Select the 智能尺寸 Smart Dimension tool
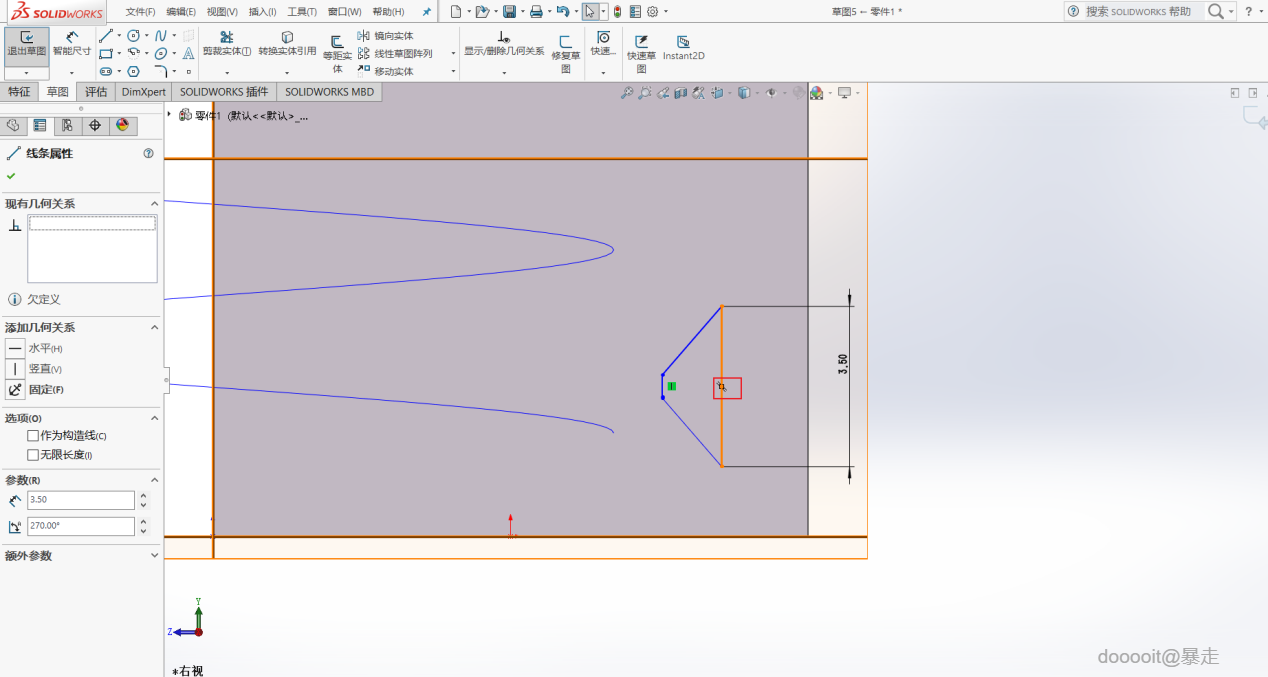The width and height of the screenshot is (1268, 677). [x=72, y=44]
